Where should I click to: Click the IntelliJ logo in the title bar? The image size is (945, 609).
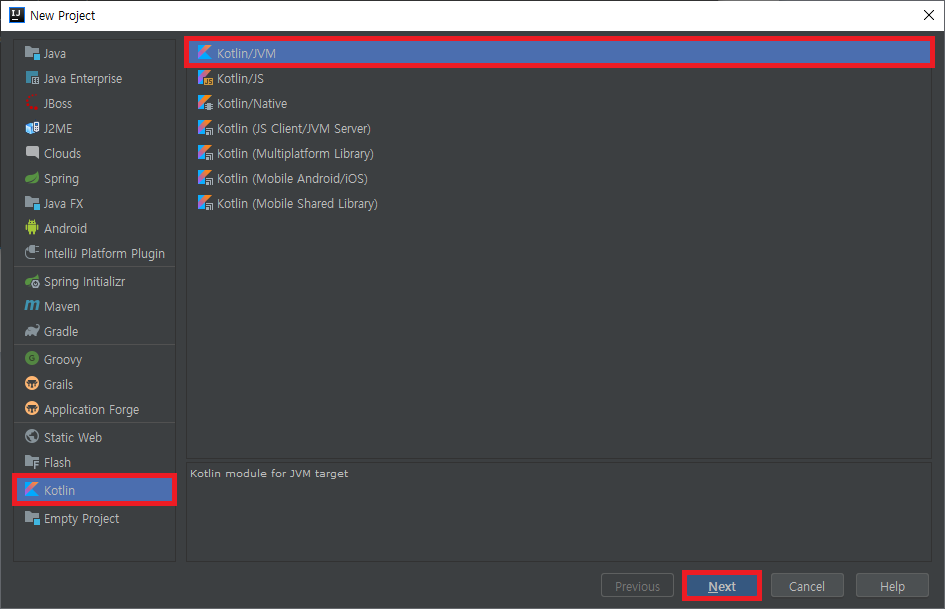[x=16, y=15]
